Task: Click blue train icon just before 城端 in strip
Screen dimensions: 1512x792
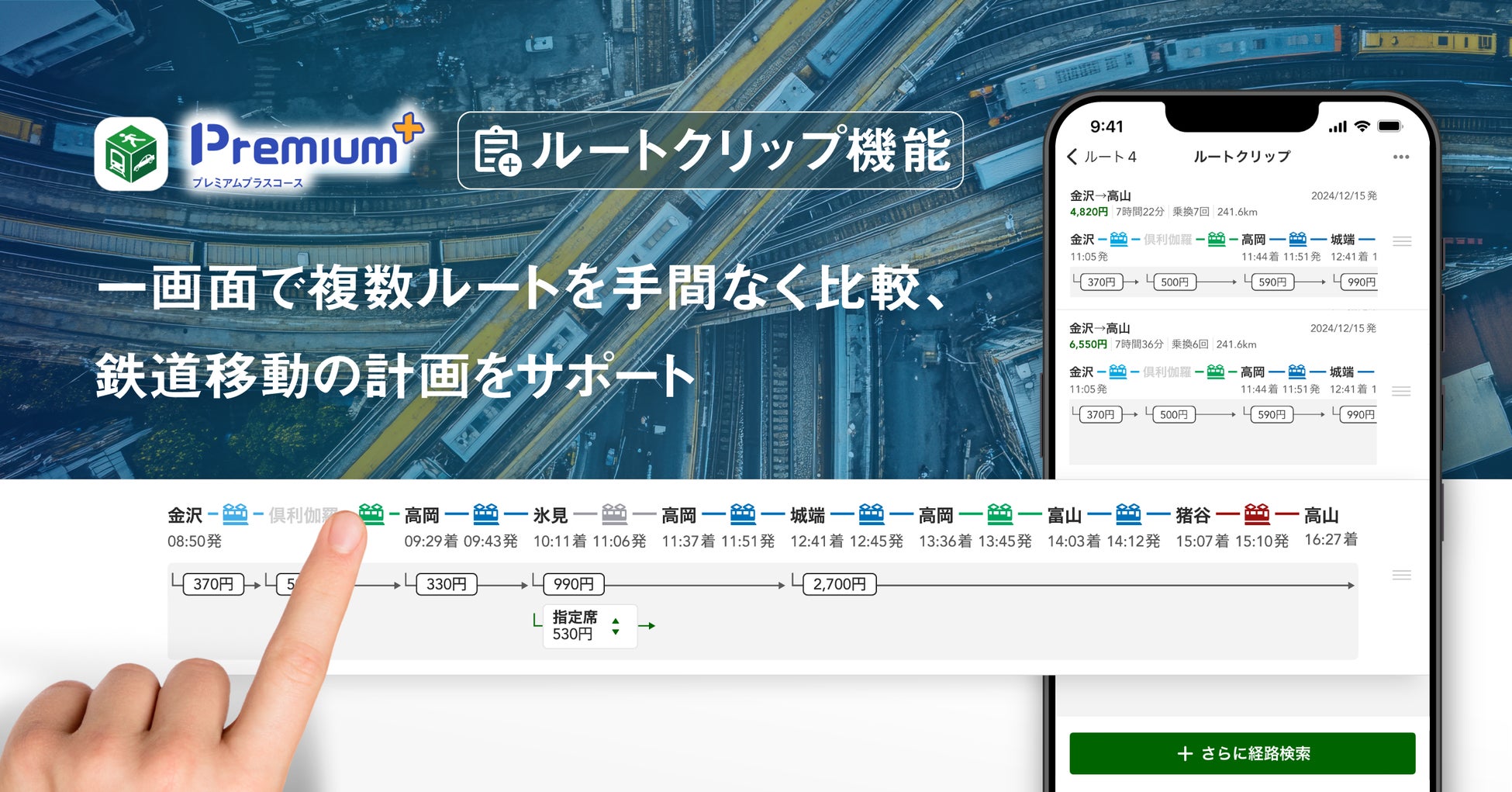Action: 743,514
